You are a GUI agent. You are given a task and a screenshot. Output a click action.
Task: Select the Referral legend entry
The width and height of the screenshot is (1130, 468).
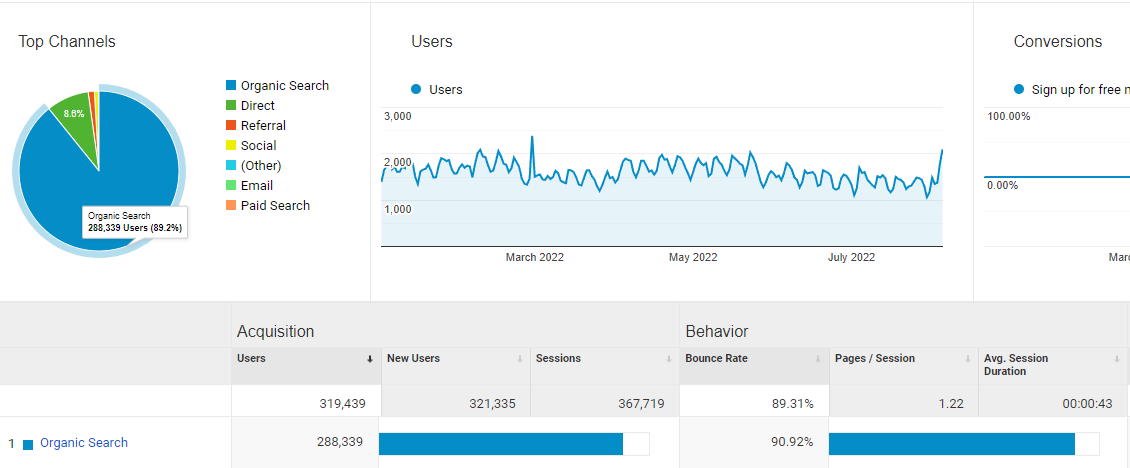pyautogui.click(x=256, y=125)
